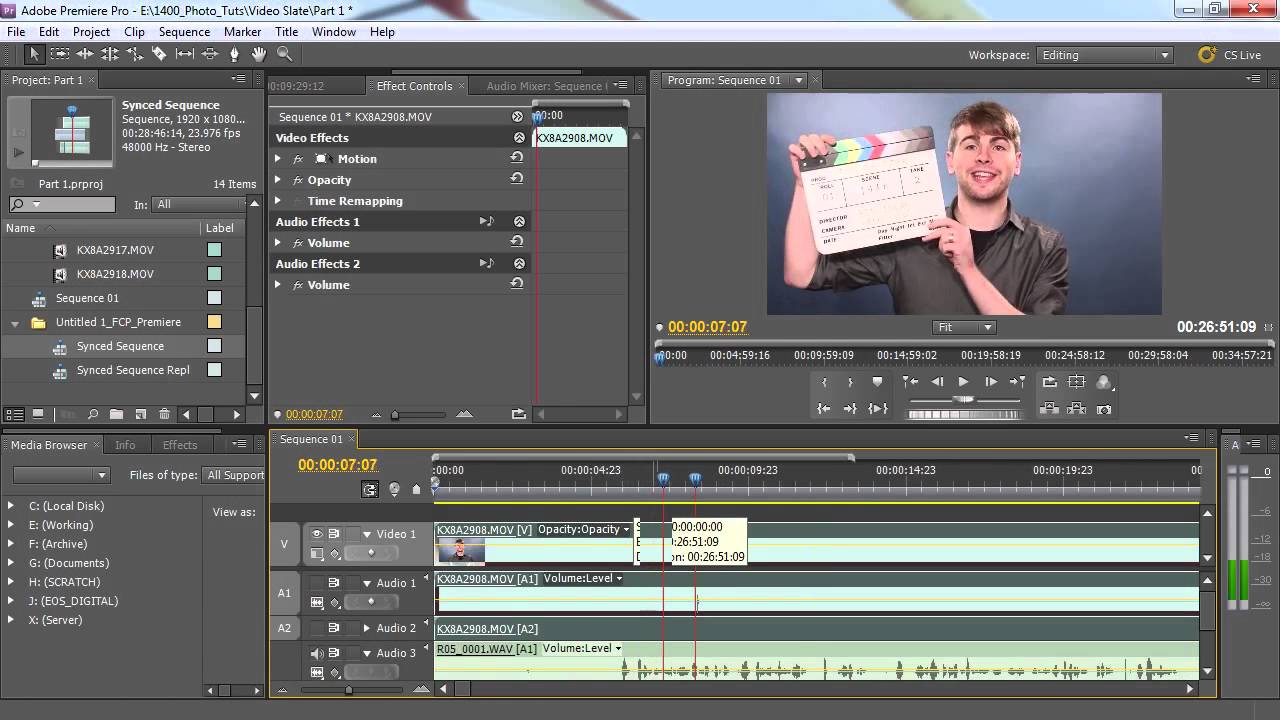Collapse the Video 1 track

coord(367,534)
